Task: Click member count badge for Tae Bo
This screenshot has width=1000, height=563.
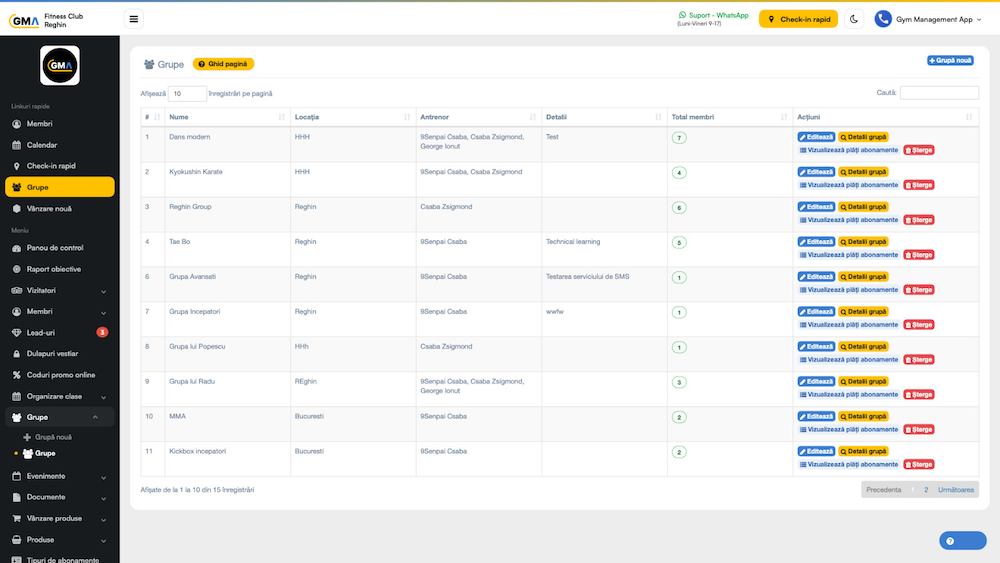Action: 679,243
